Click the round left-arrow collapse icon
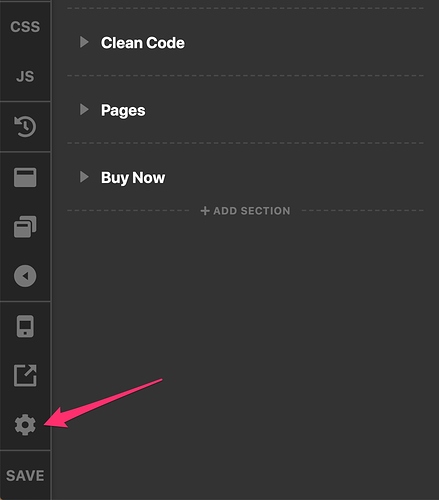Image resolution: width=439 pixels, height=500 pixels. (x=25, y=276)
